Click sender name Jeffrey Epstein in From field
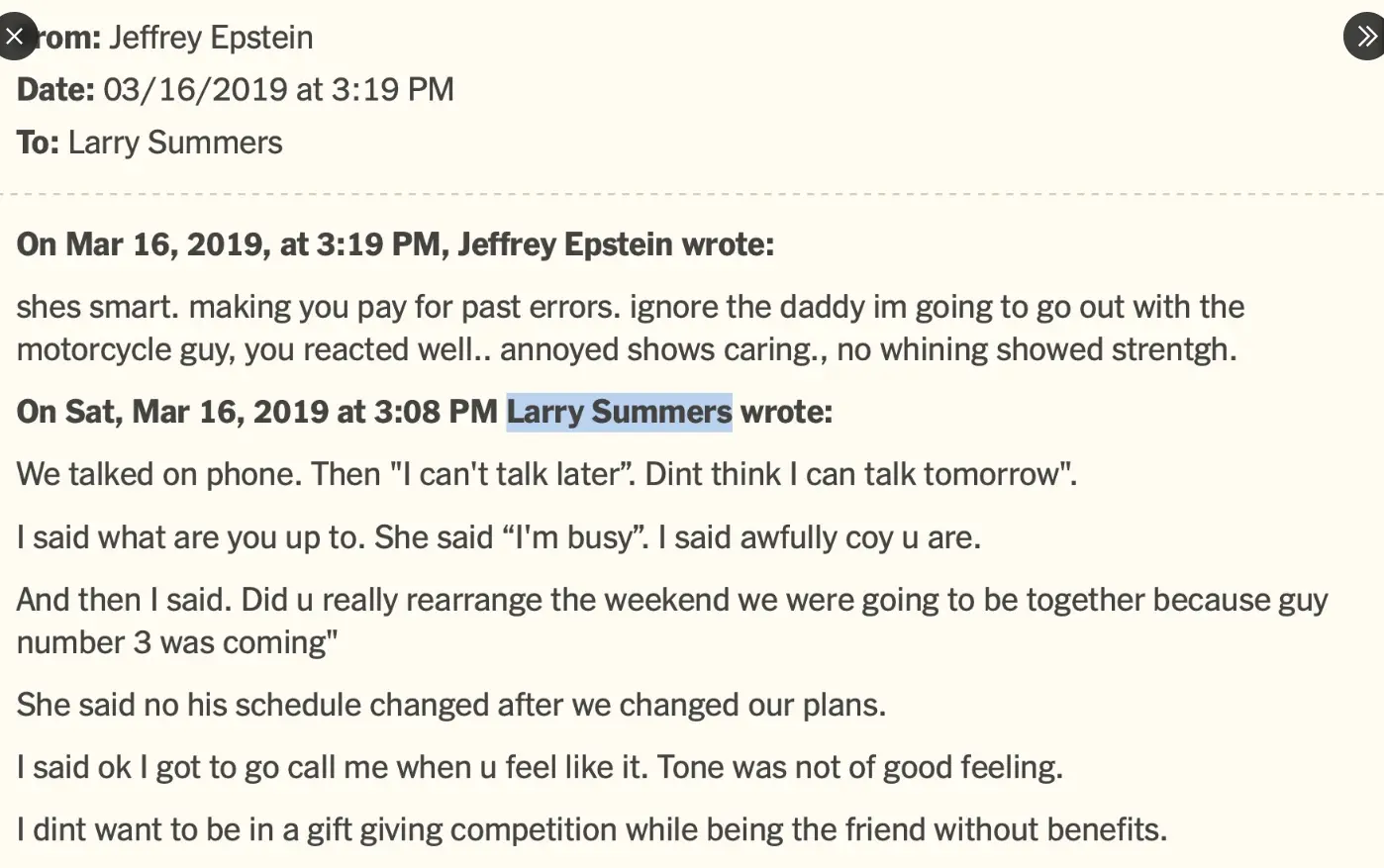1384x868 pixels. (211, 38)
